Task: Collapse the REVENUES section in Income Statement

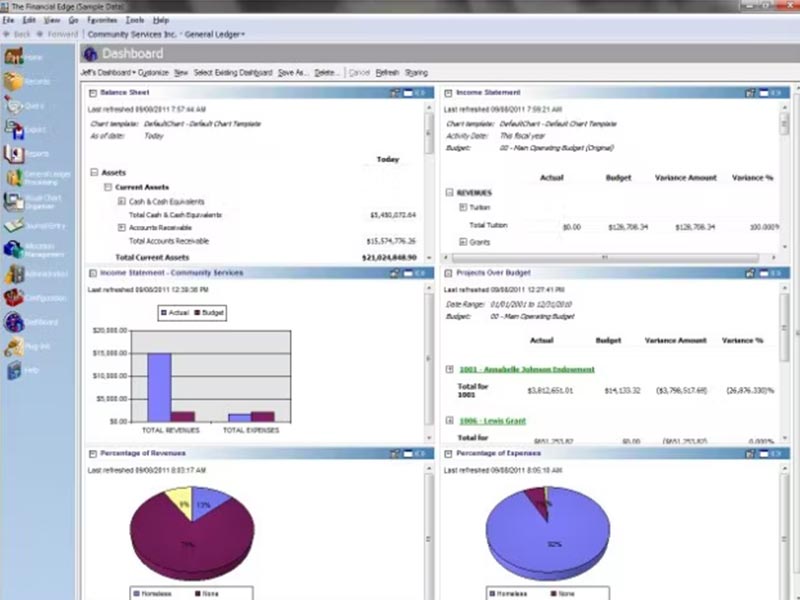Action: (449, 191)
